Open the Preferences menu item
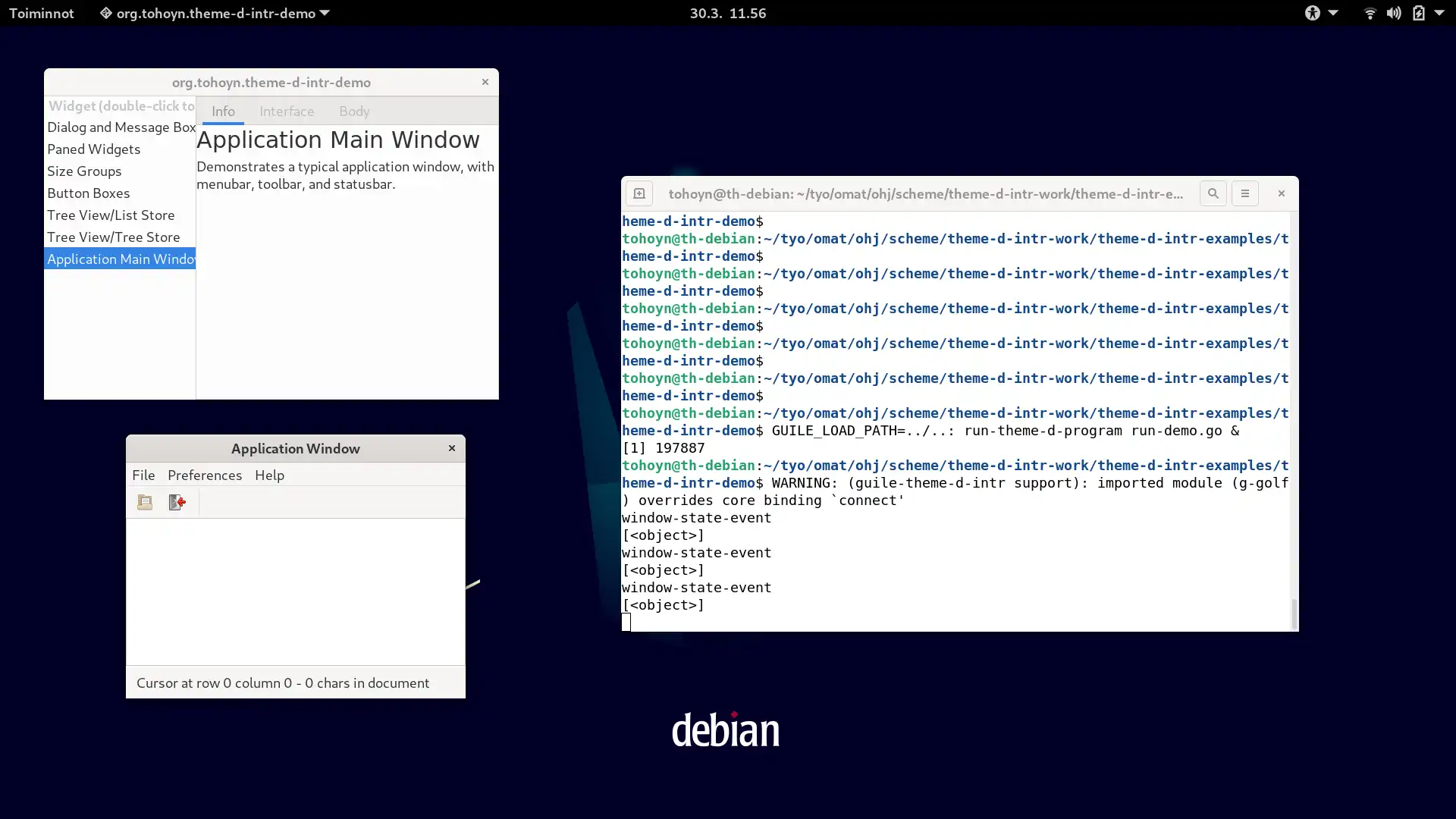The width and height of the screenshot is (1456, 819). pos(205,475)
